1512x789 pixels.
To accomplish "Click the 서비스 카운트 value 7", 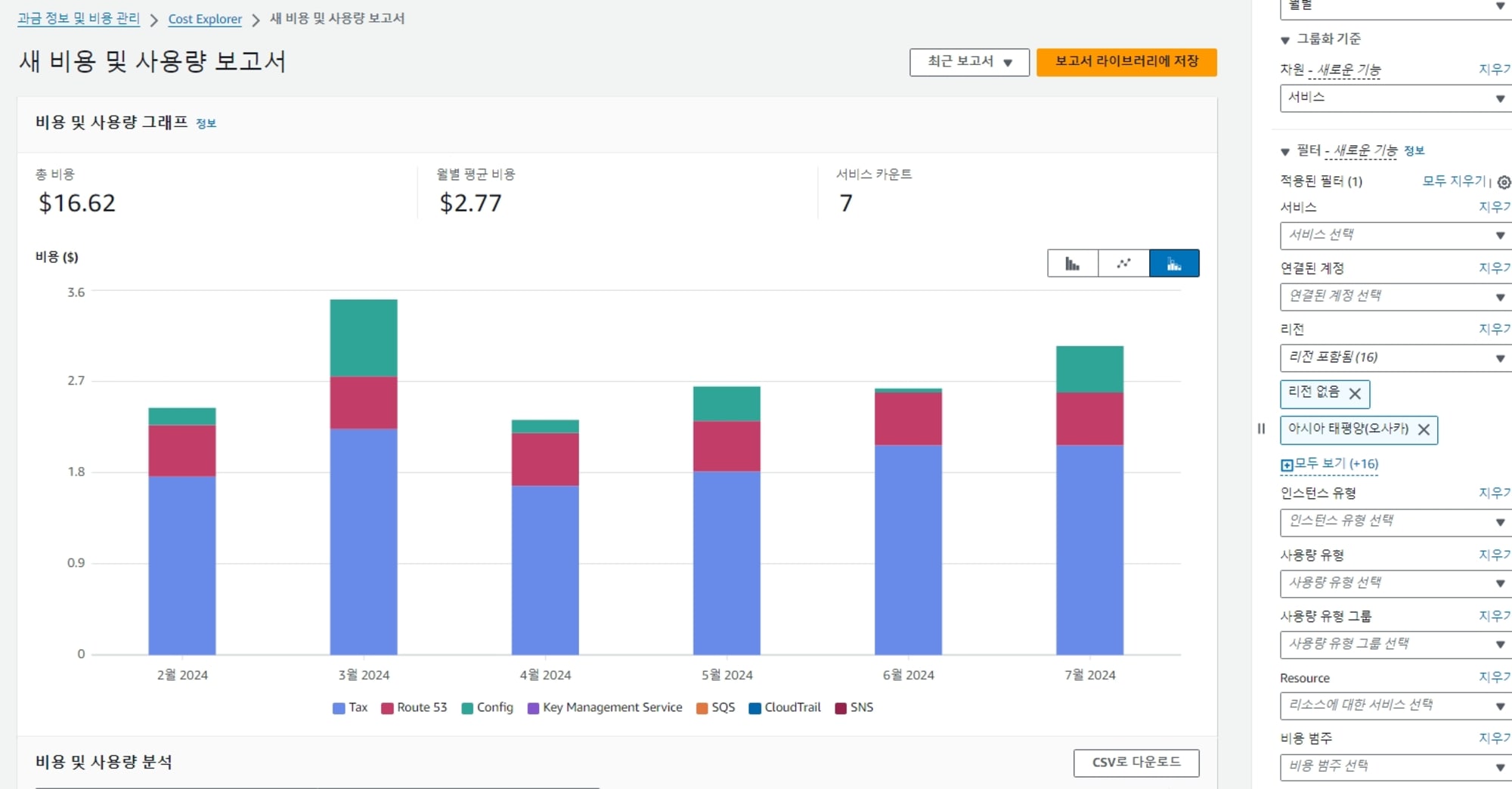I will (x=846, y=203).
